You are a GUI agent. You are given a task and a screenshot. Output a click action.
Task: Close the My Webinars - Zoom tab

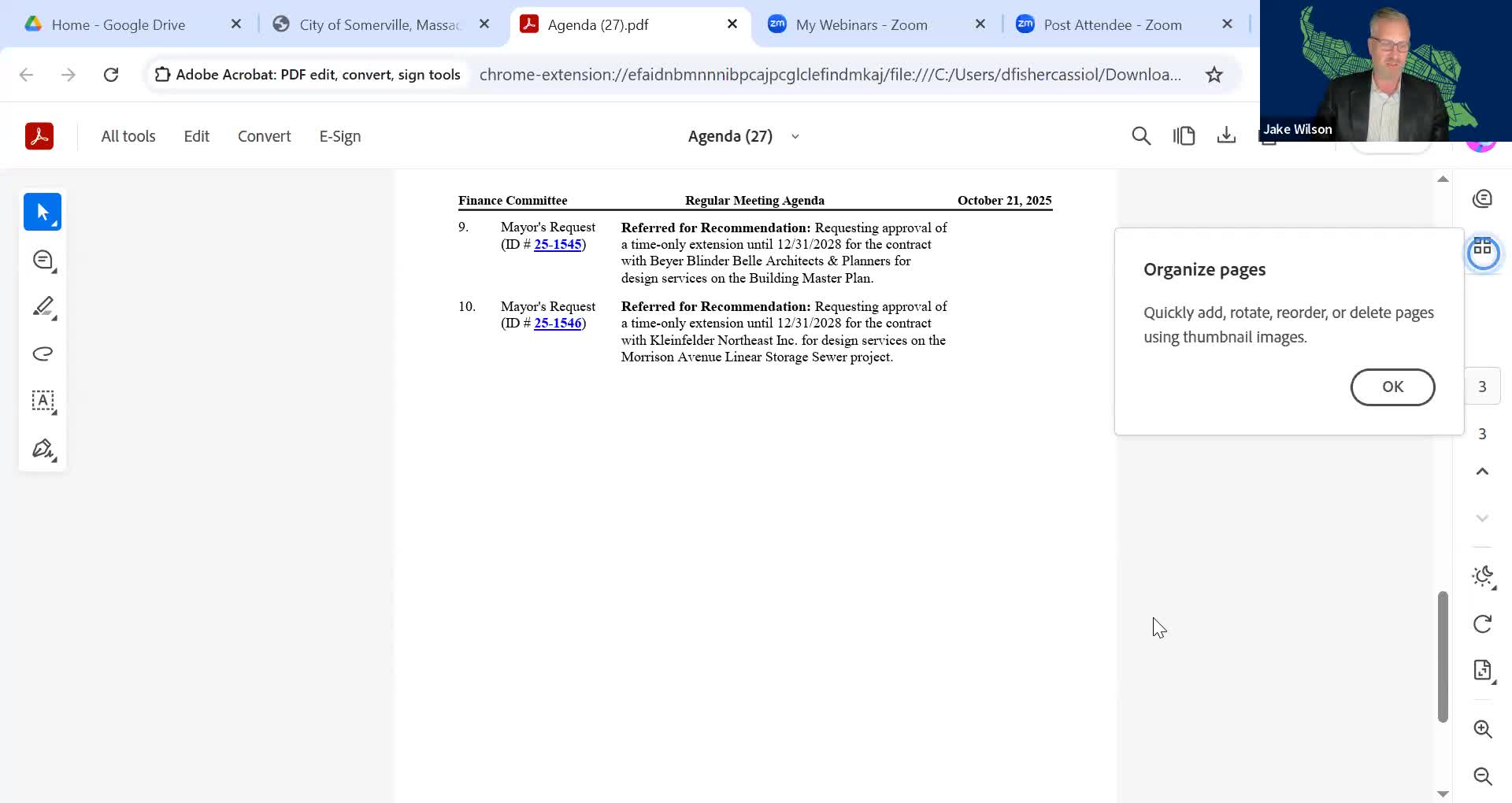click(x=980, y=24)
